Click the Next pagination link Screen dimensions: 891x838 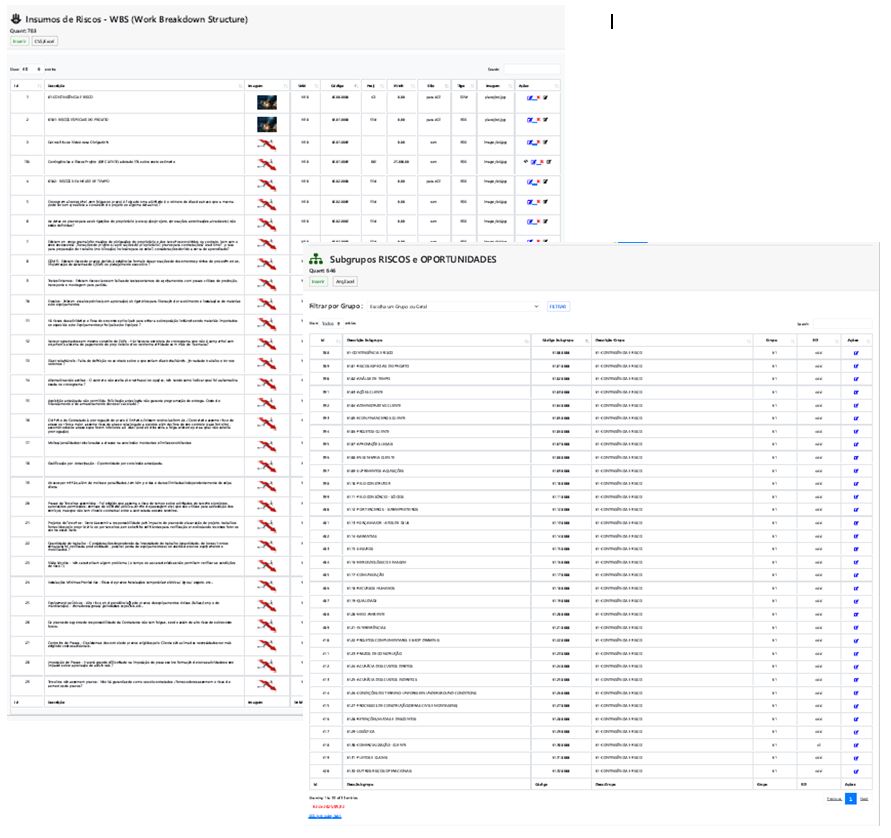(x=864, y=799)
